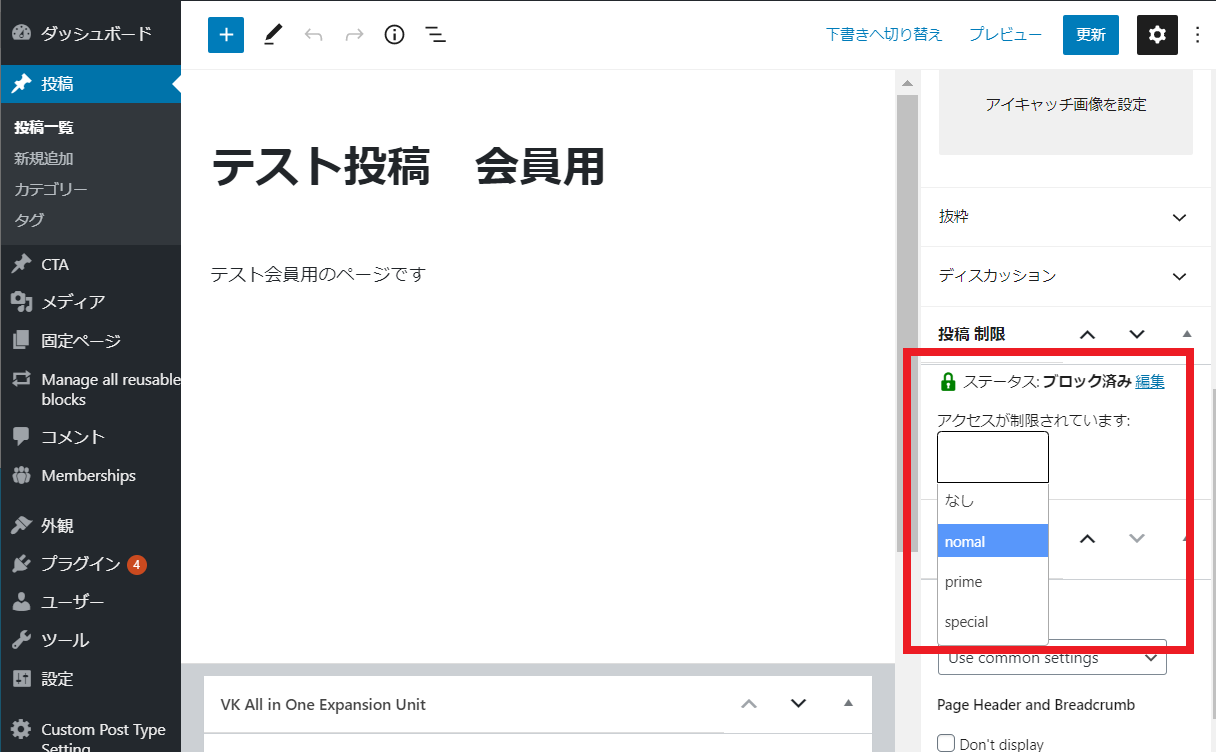The image size is (1216, 752).
Task: Open the list view outline icon
Action: (x=435, y=35)
